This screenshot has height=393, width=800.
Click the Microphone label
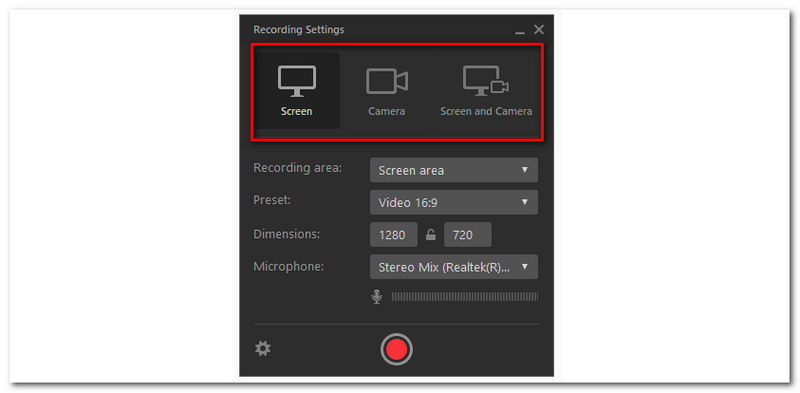pyautogui.click(x=288, y=266)
